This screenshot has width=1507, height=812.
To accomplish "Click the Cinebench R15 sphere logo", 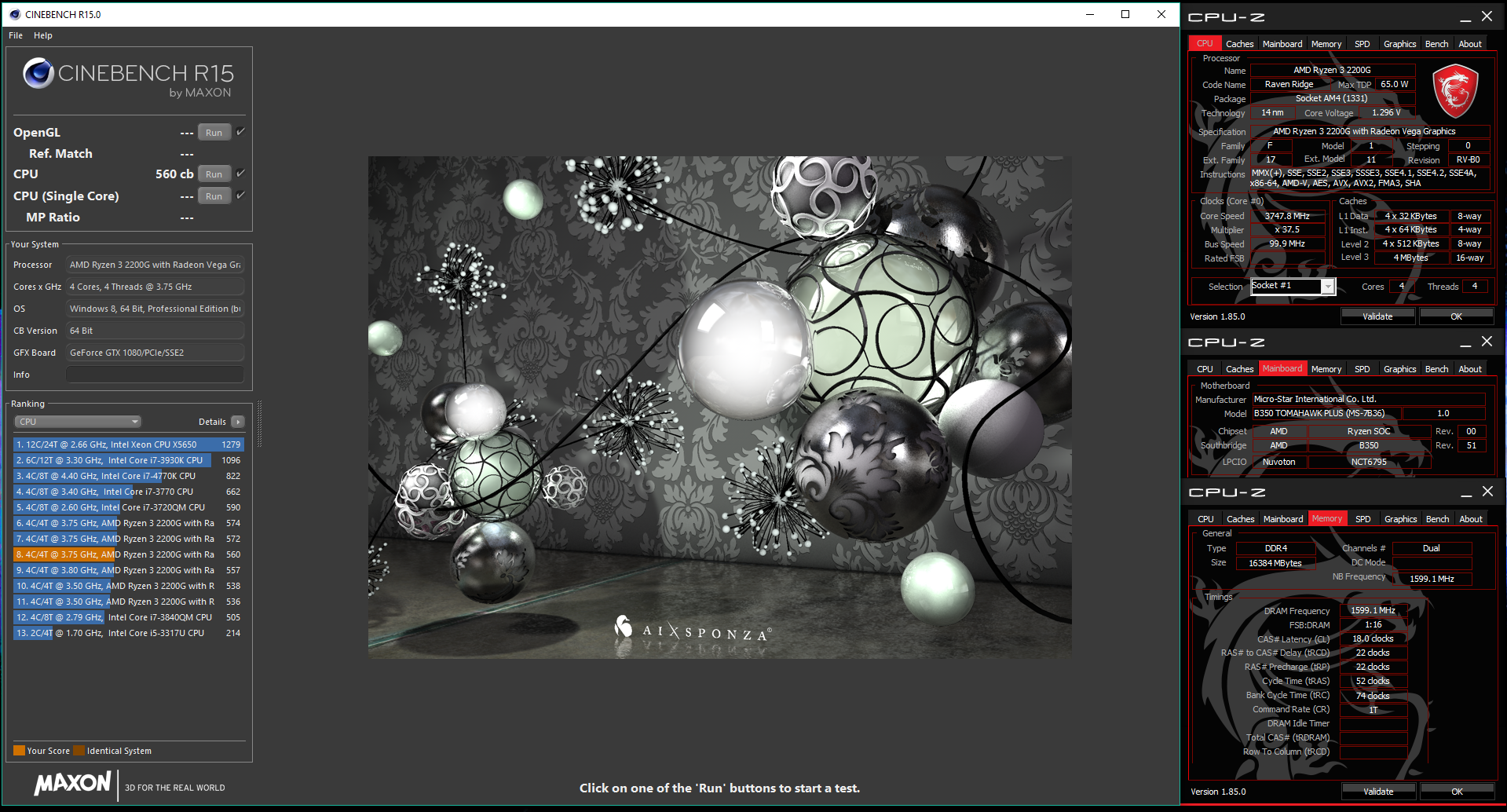I will tap(38, 73).
